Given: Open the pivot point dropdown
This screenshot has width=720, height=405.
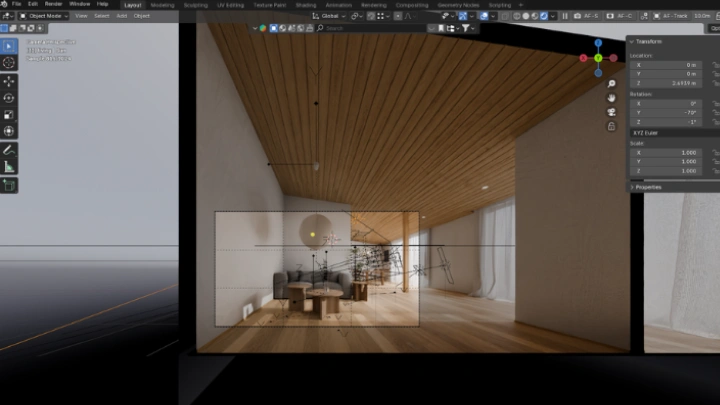Looking at the screenshot, I should pyautogui.click(x=357, y=16).
